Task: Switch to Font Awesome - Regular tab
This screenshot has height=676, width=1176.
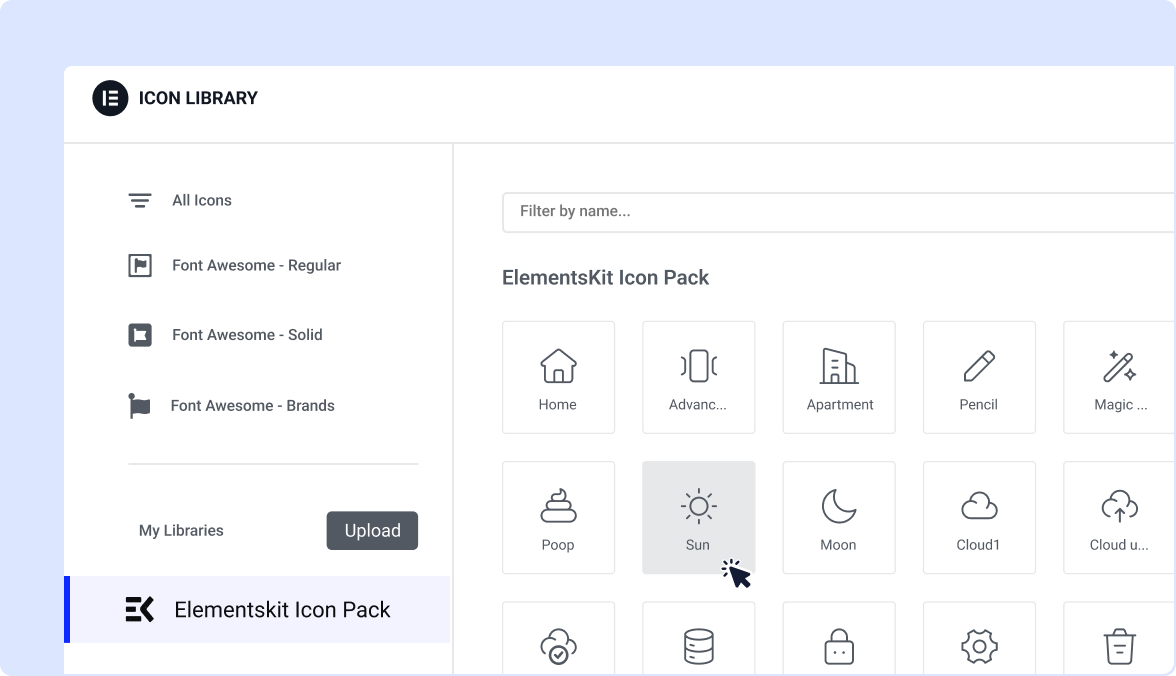Action: (x=234, y=266)
